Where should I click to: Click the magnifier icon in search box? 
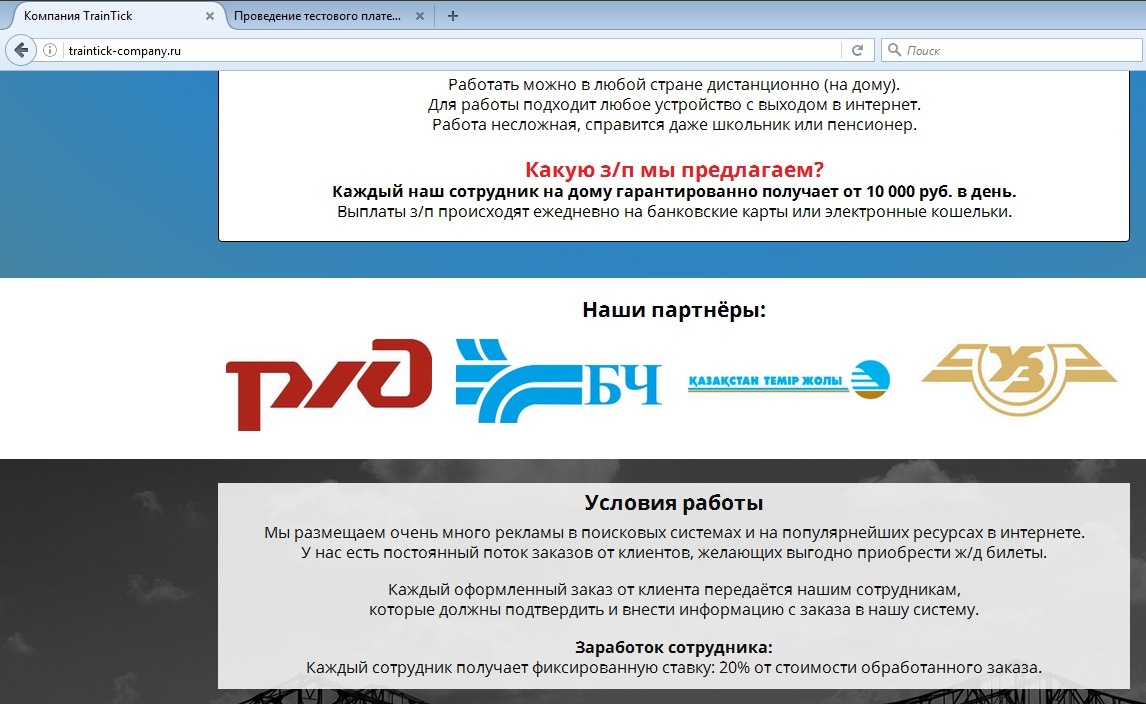[893, 50]
